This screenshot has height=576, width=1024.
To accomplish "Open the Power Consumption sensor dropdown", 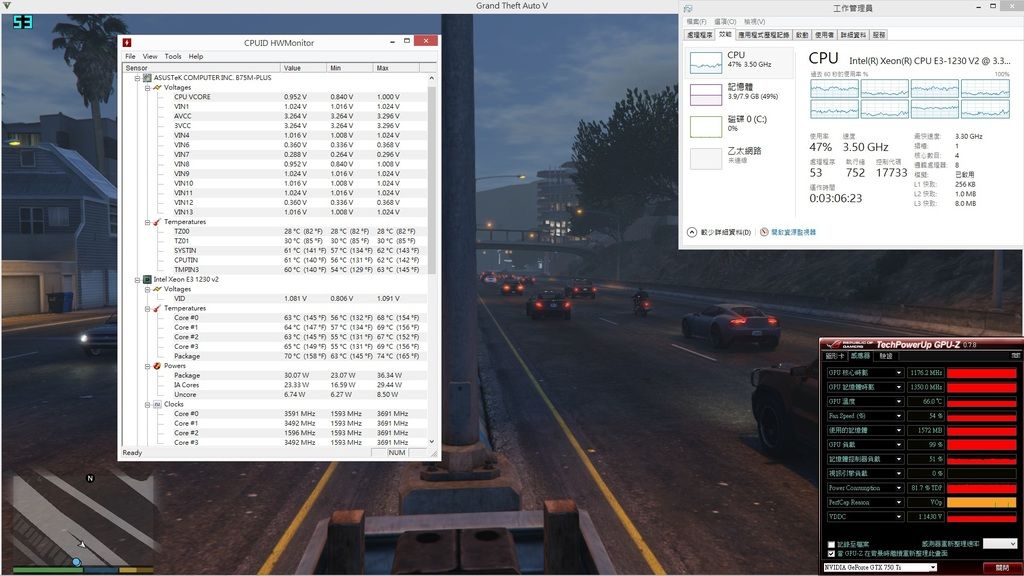I will pos(899,488).
